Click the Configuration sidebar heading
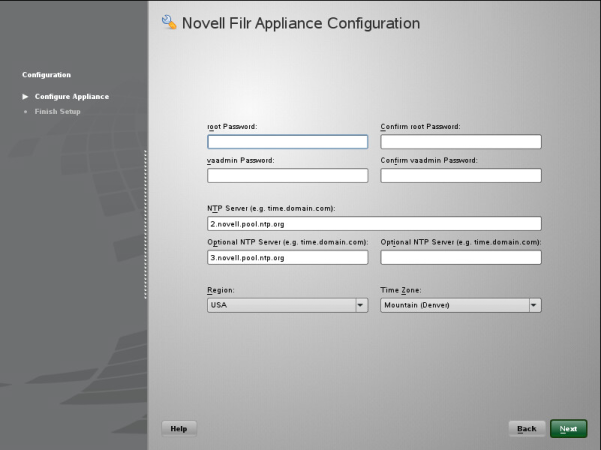The image size is (601, 450). coord(46,75)
